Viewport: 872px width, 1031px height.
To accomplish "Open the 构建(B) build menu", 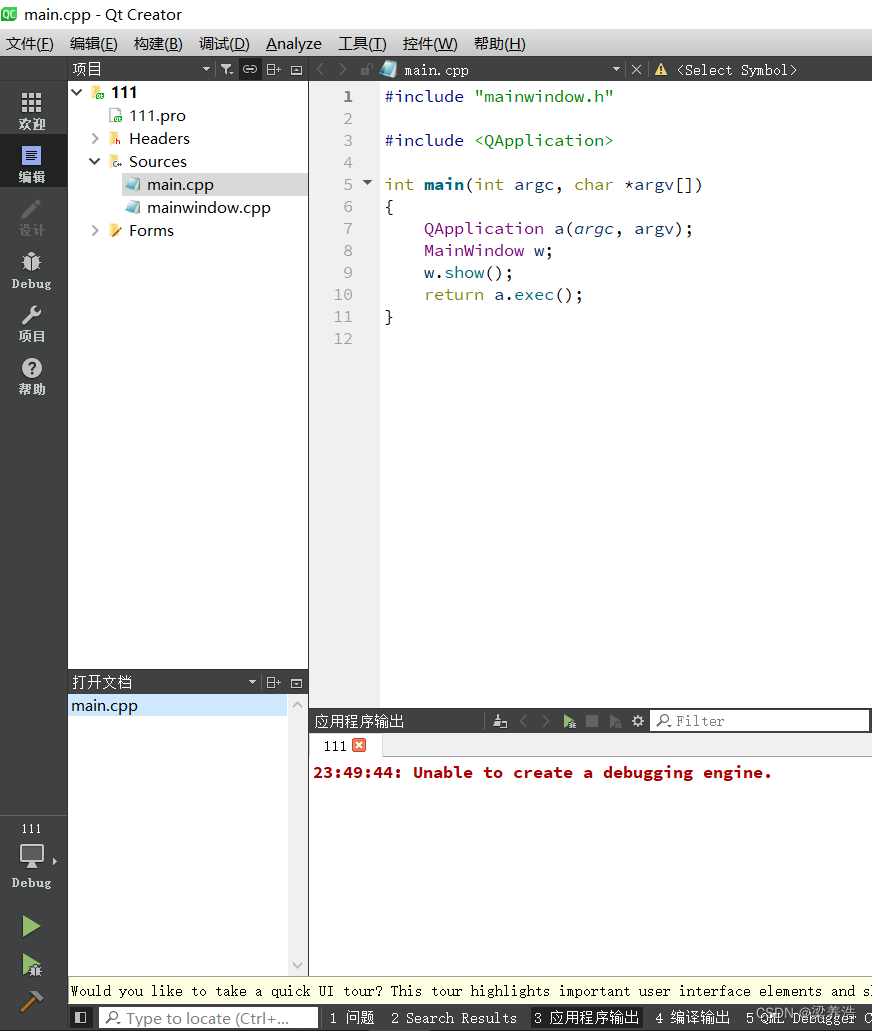I will point(158,44).
